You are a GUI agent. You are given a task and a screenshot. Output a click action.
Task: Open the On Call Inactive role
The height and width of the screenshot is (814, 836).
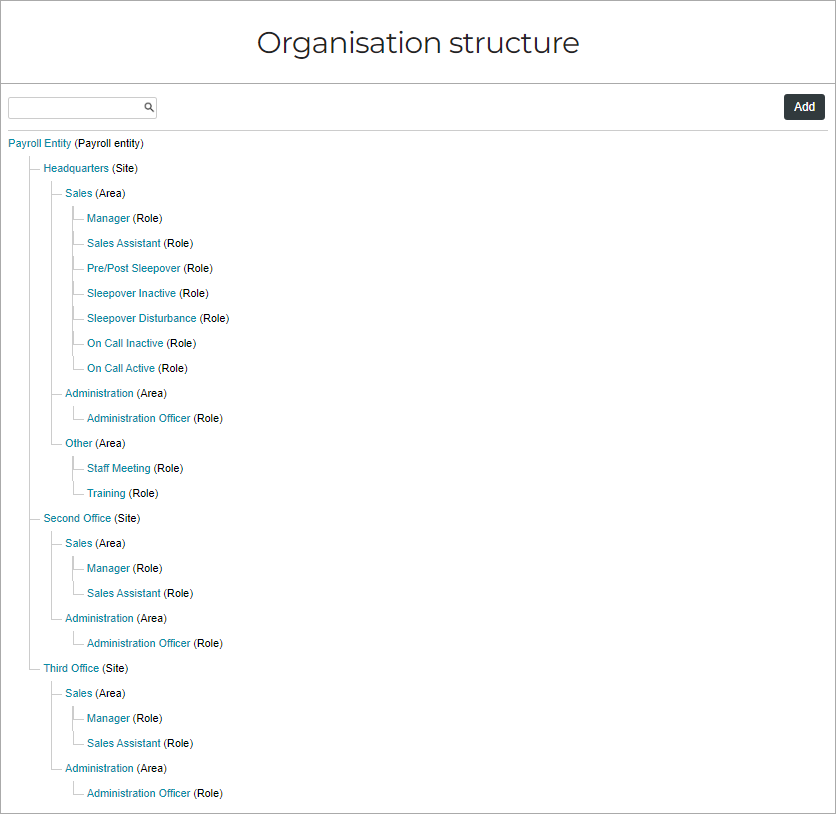point(125,343)
